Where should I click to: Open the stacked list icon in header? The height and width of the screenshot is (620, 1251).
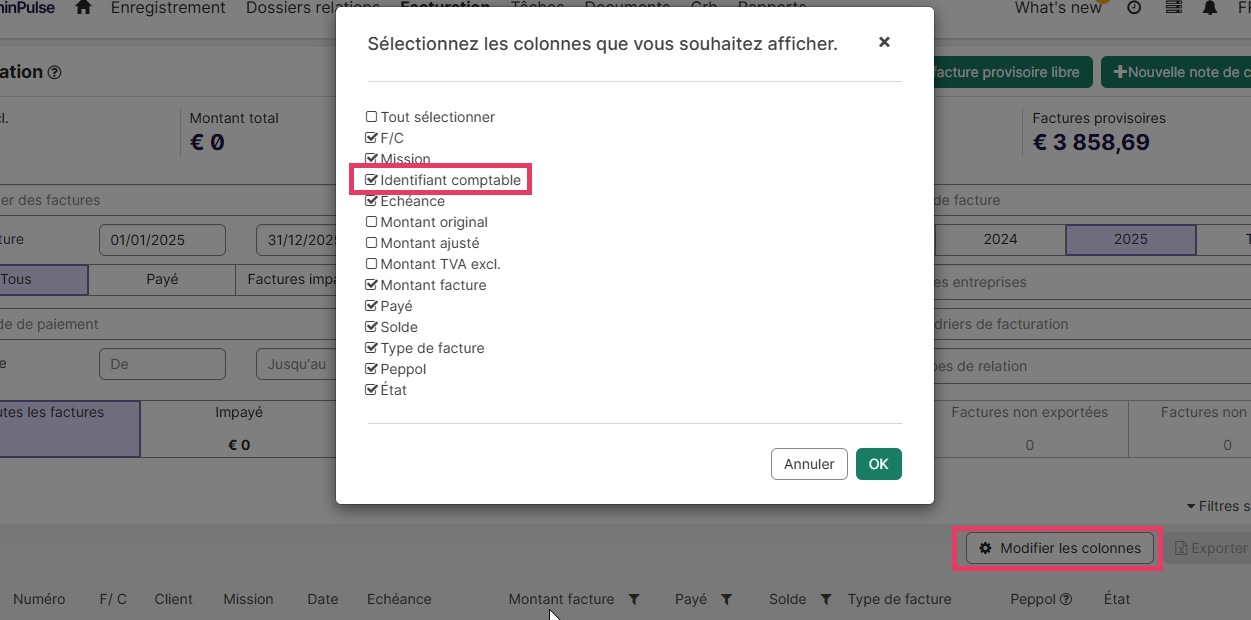click(x=1173, y=8)
